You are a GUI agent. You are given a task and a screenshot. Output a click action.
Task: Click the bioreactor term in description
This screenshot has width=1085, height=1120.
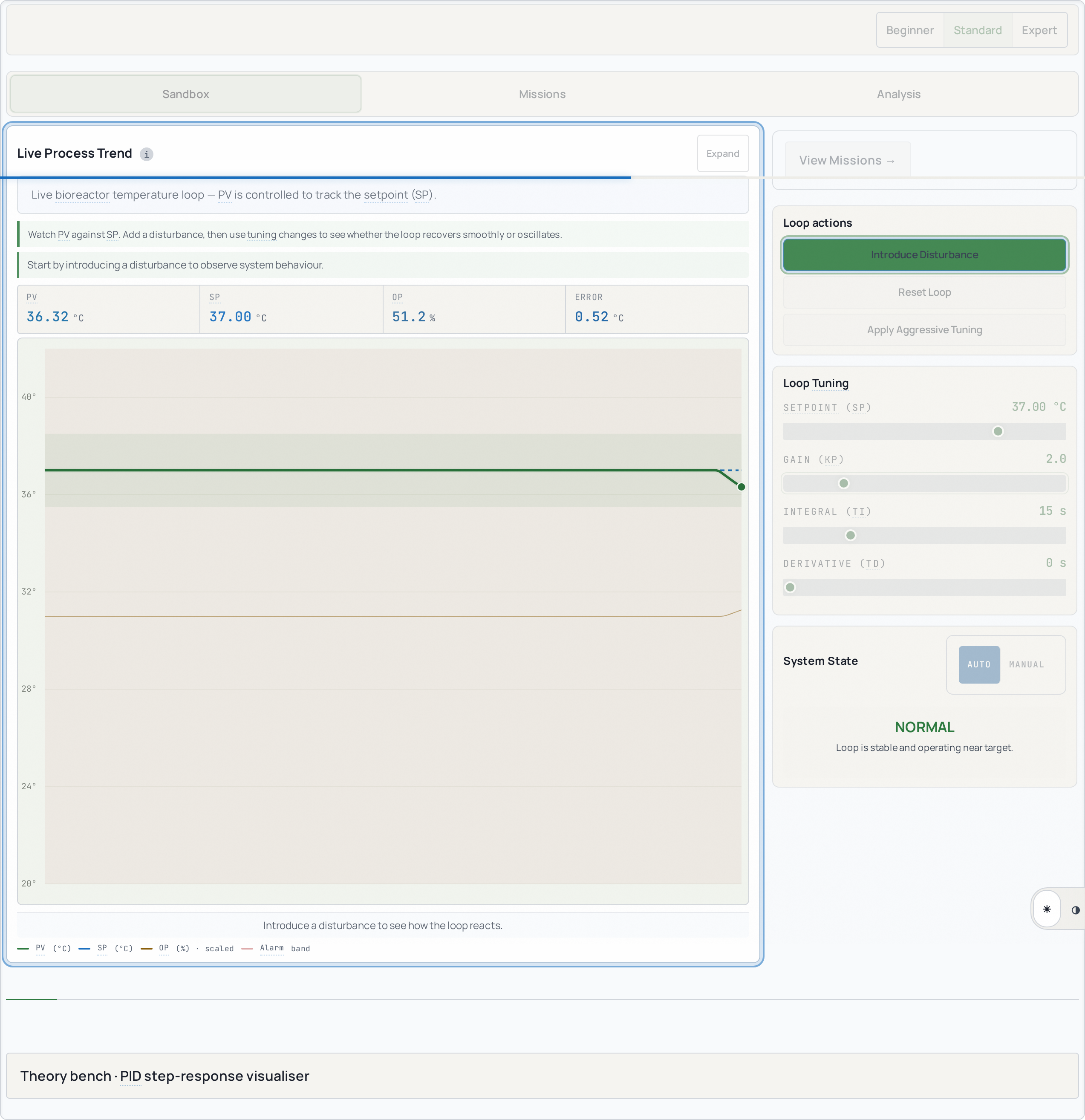click(x=82, y=195)
